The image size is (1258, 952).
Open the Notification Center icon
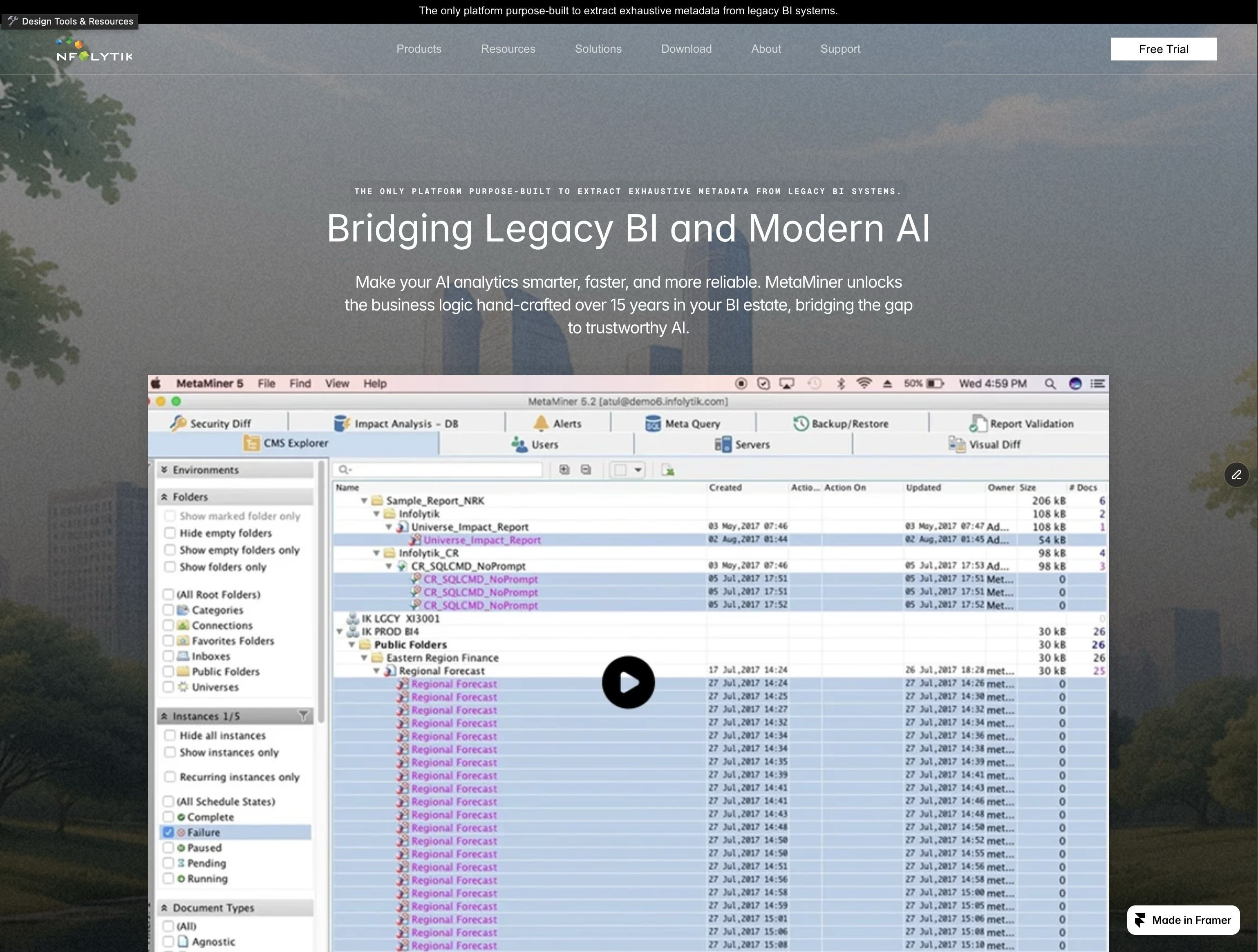point(1098,384)
